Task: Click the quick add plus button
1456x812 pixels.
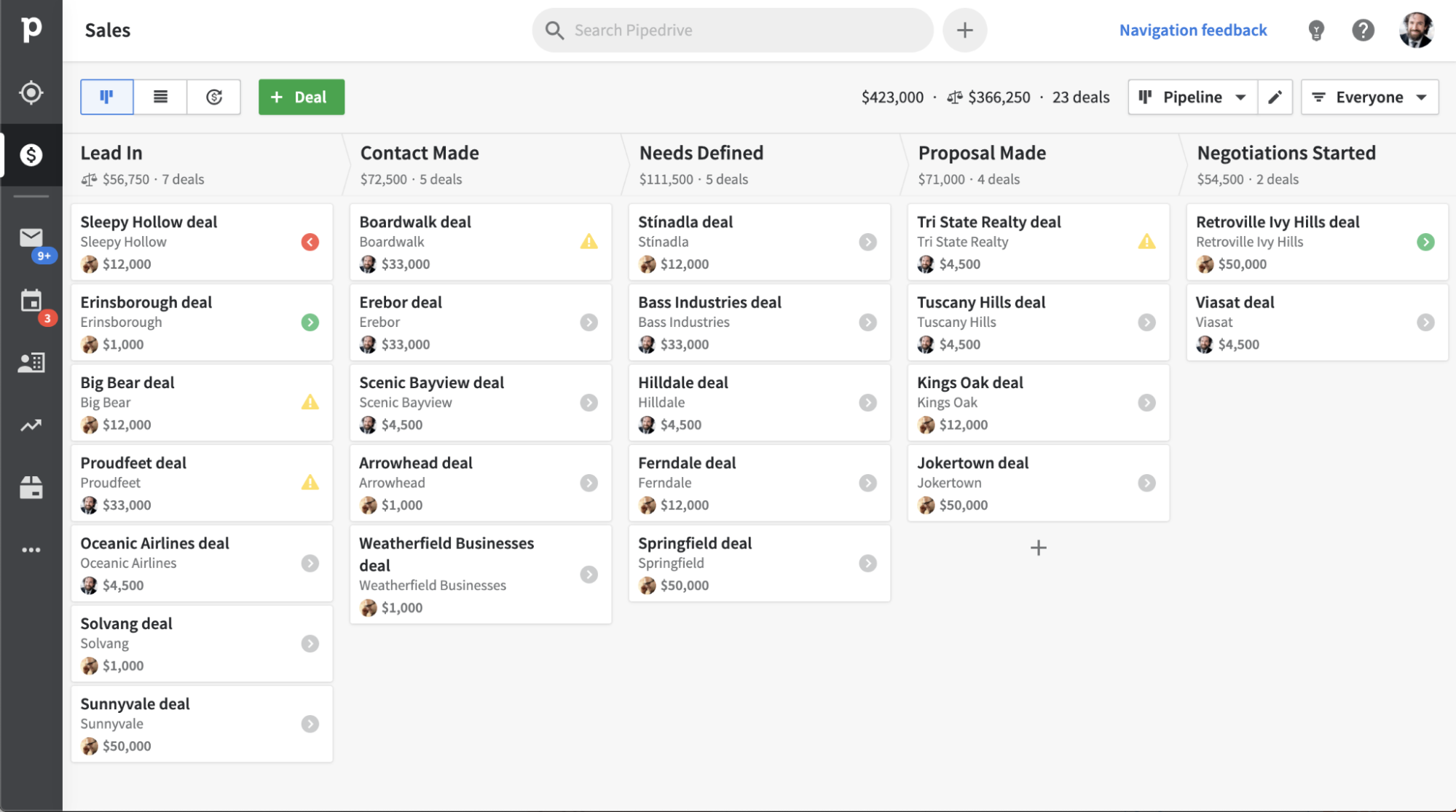Action: (964, 30)
